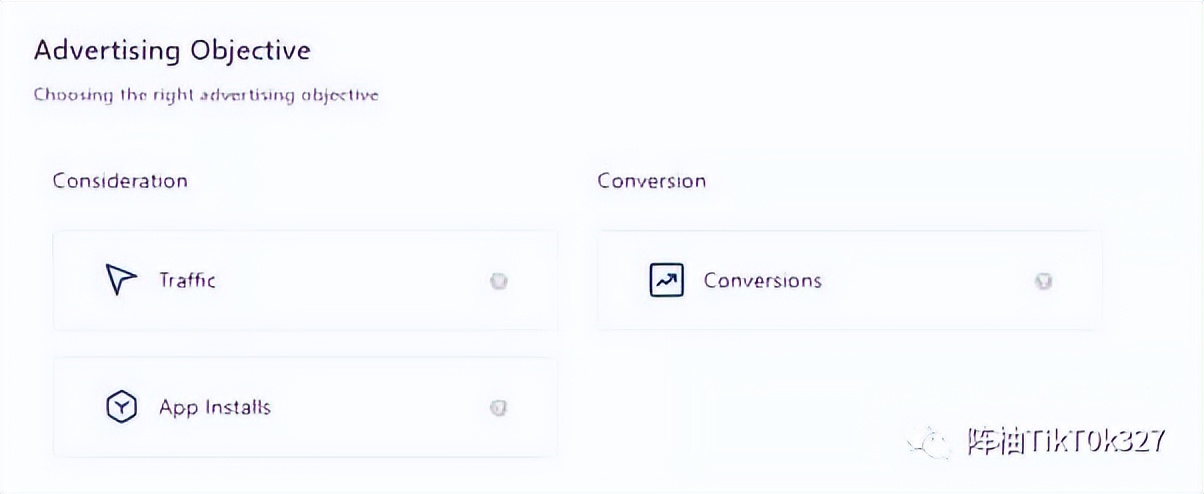Click the "Traffic" label text
1204x494 pixels.
tap(187, 280)
